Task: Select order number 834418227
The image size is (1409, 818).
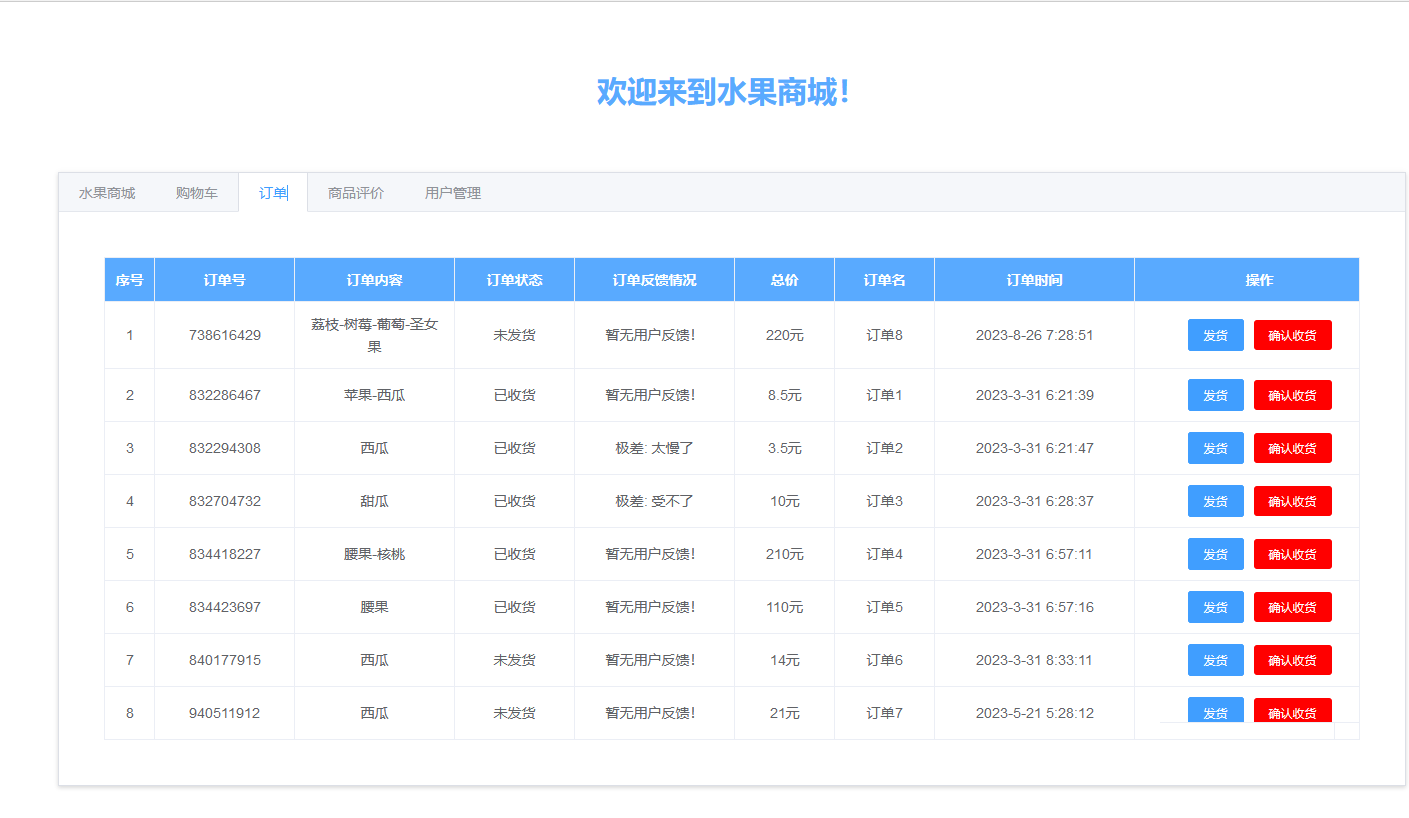Action: tap(225, 554)
